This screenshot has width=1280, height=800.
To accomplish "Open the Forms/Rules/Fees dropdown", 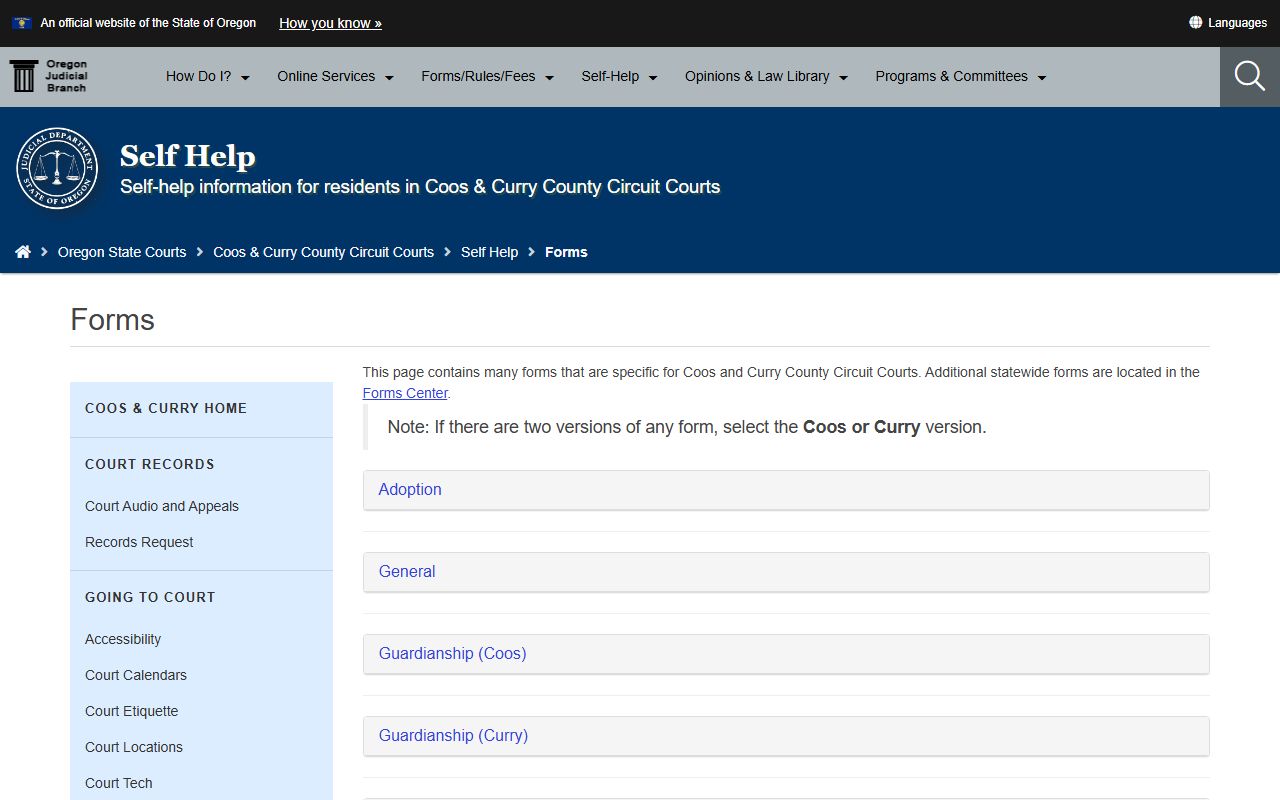I will (x=488, y=76).
